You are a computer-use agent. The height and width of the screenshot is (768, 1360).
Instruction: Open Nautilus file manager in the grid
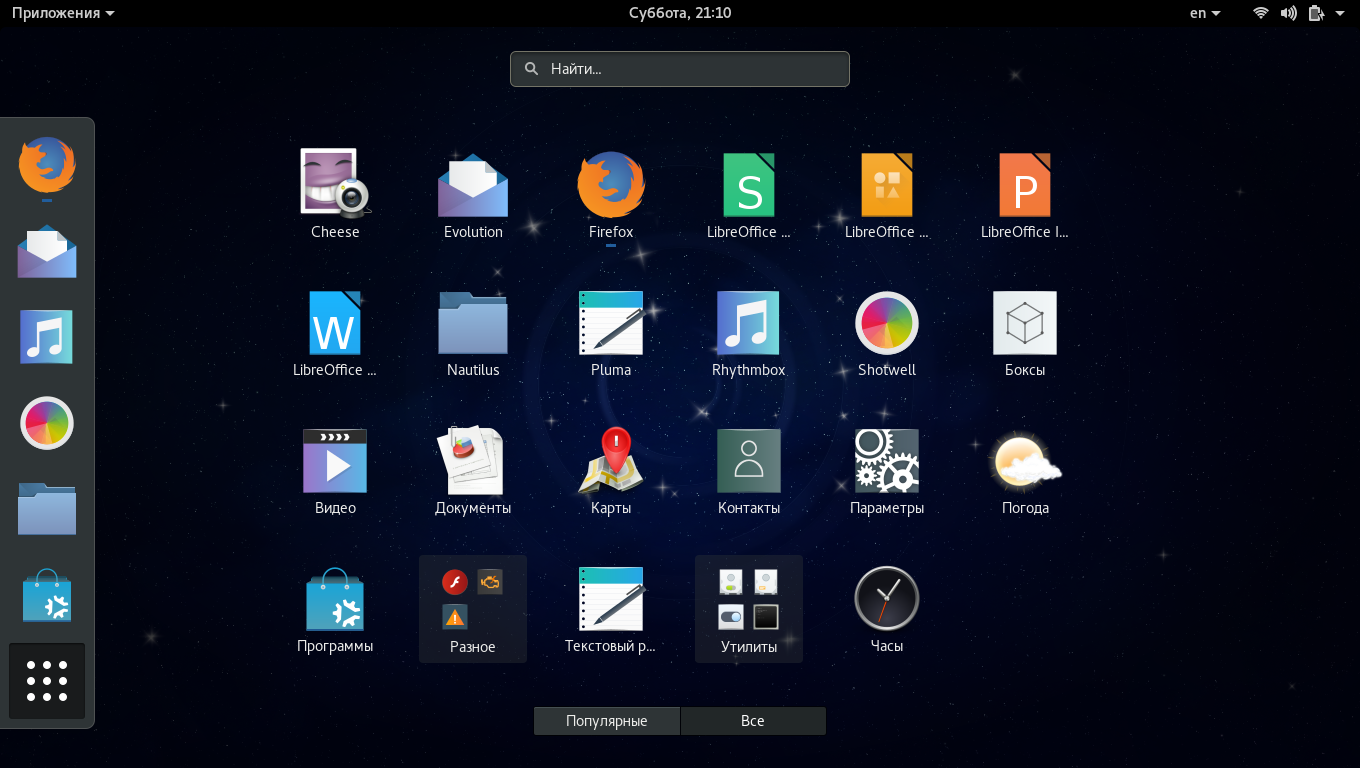click(x=473, y=332)
